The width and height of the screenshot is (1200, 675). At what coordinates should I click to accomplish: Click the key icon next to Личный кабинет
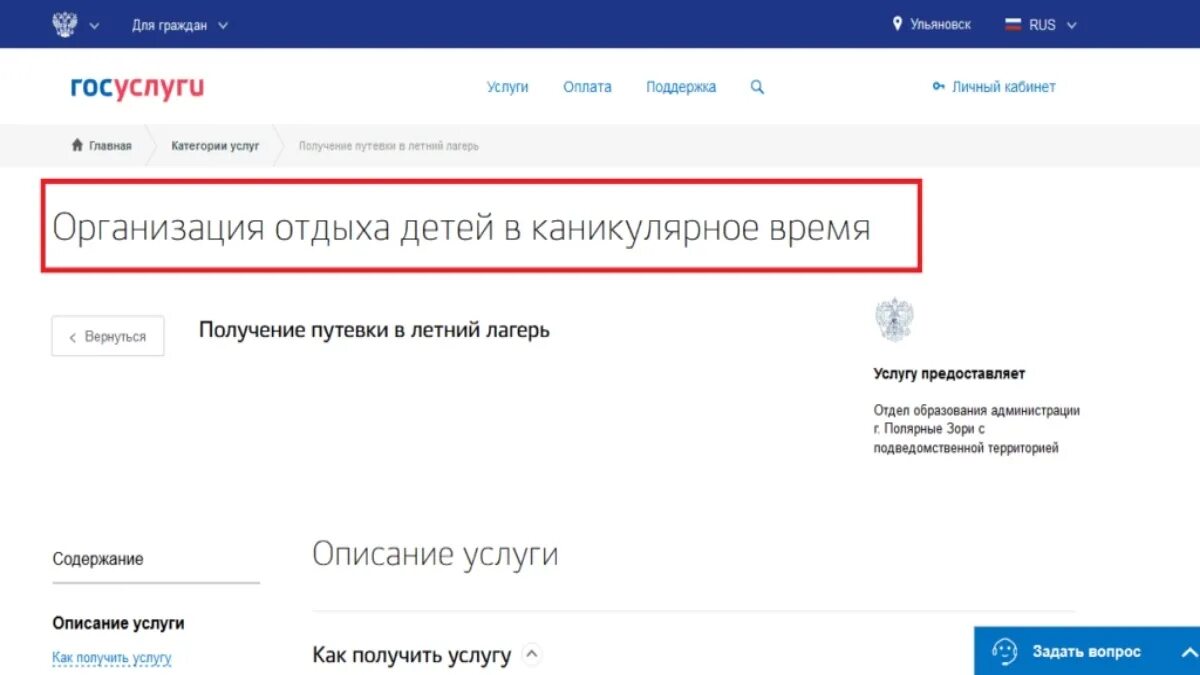pyautogui.click(x=938, y=87)
